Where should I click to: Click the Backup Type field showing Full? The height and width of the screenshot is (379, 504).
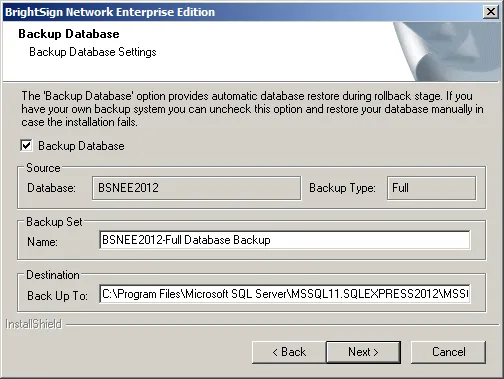point(431,188)
